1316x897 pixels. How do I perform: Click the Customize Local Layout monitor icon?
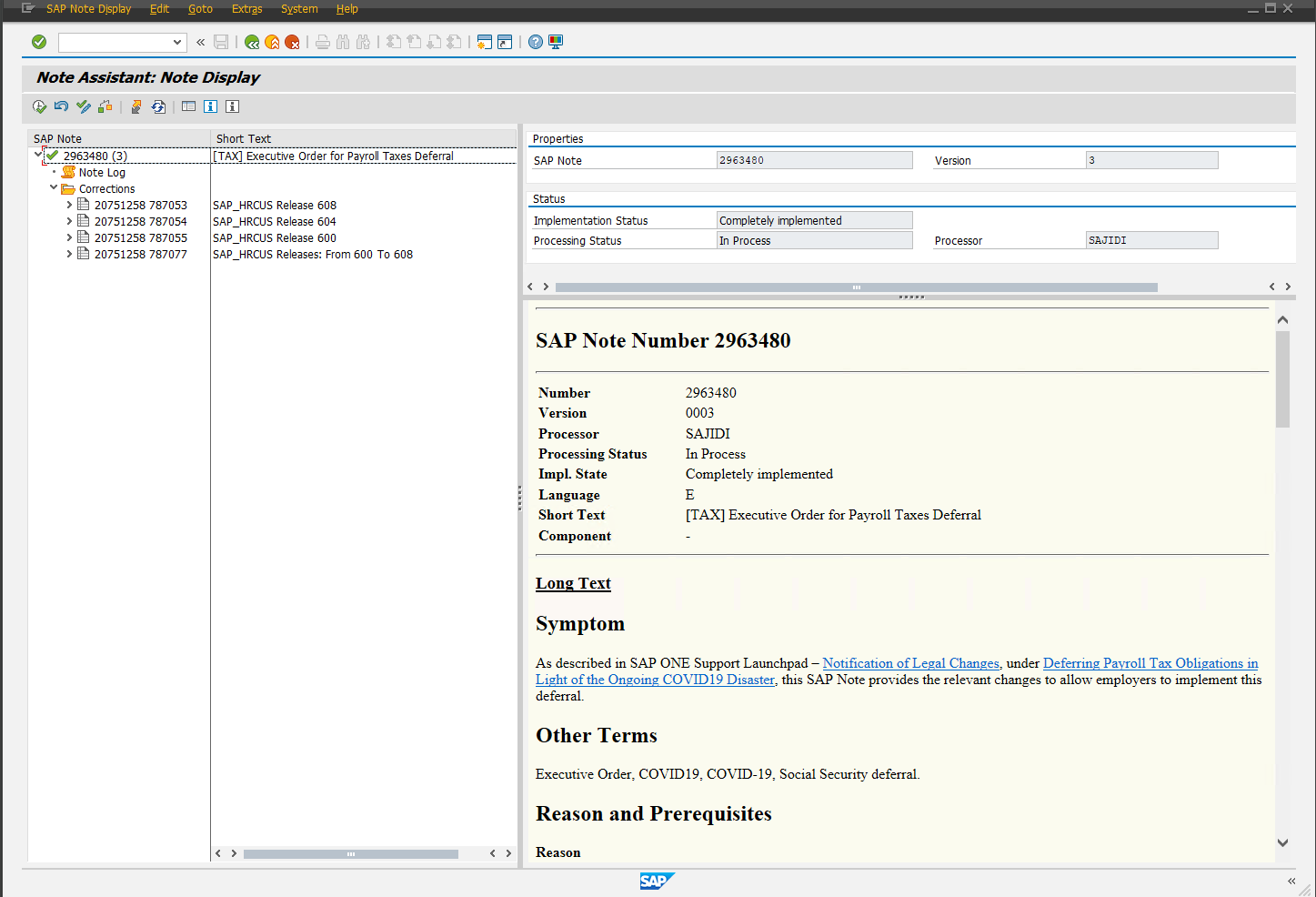[556, 42]
